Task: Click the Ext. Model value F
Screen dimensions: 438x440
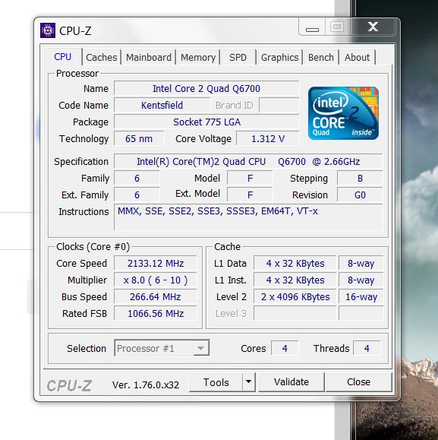Action: (x=250, y=195)
